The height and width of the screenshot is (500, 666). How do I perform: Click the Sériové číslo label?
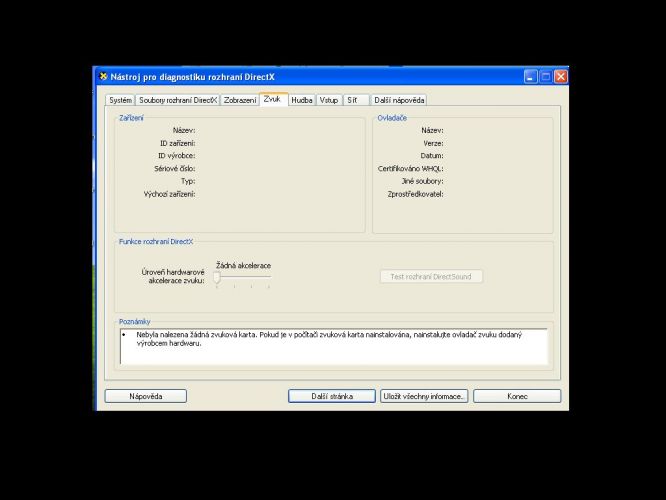point(175,169)
